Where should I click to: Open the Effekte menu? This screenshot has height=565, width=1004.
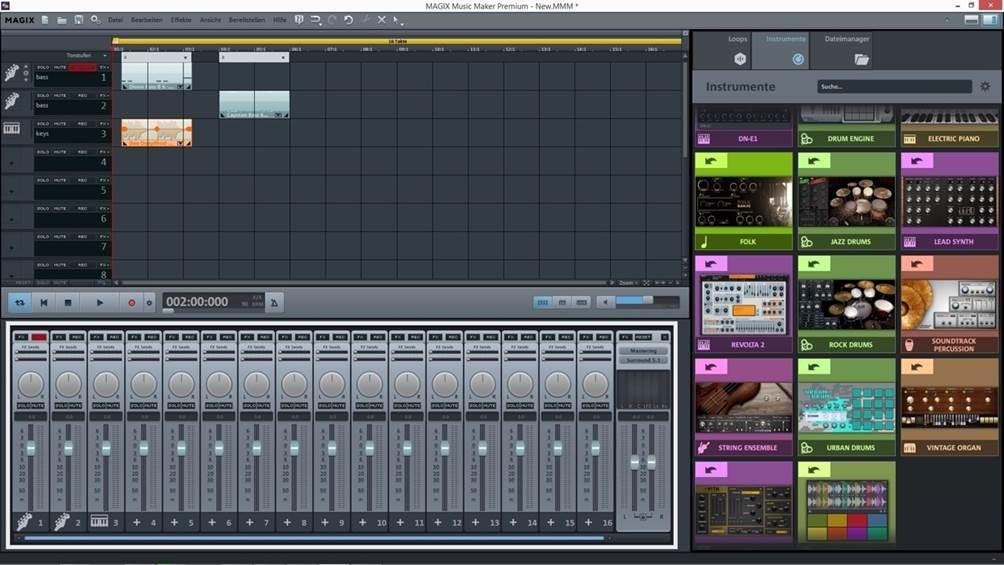point(181,20)
